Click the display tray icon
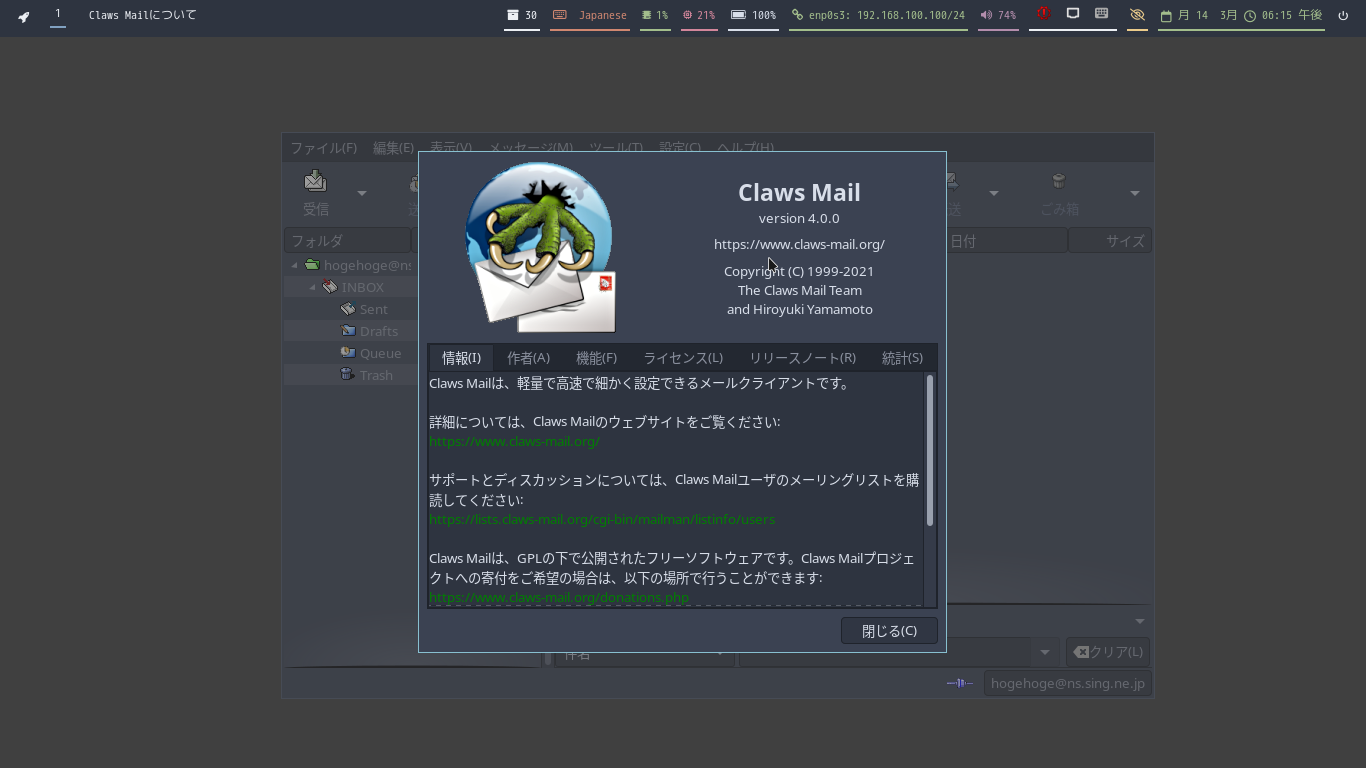 (x=1073, y=14)
